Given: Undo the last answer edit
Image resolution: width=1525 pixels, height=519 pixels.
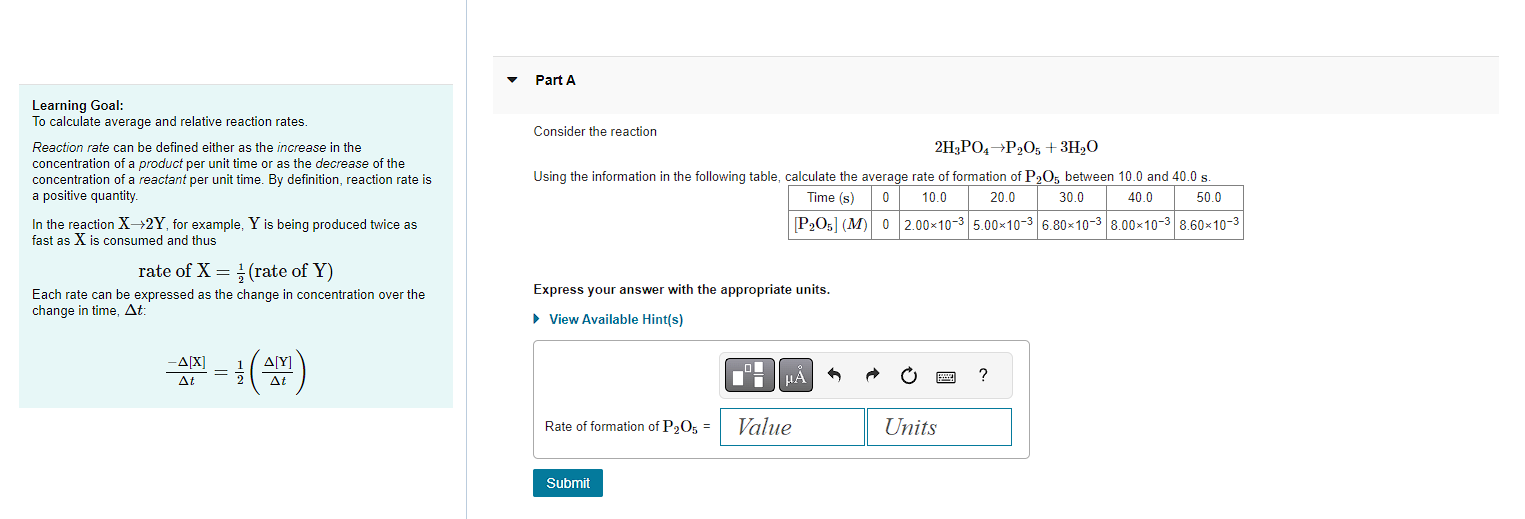Looking at the screenshot, I should (834, 376).
